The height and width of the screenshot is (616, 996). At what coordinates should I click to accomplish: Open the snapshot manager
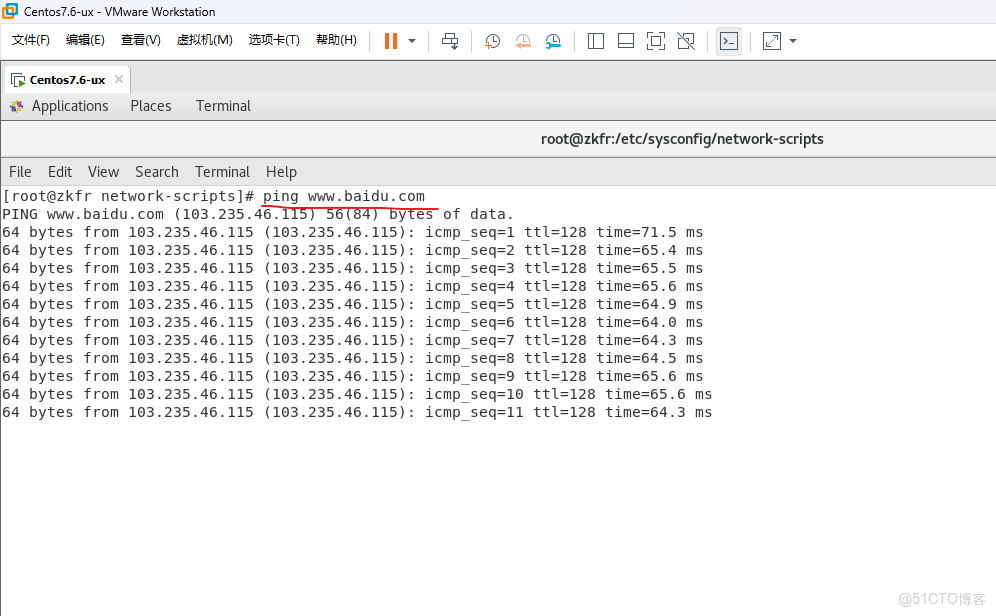[553, 41]
